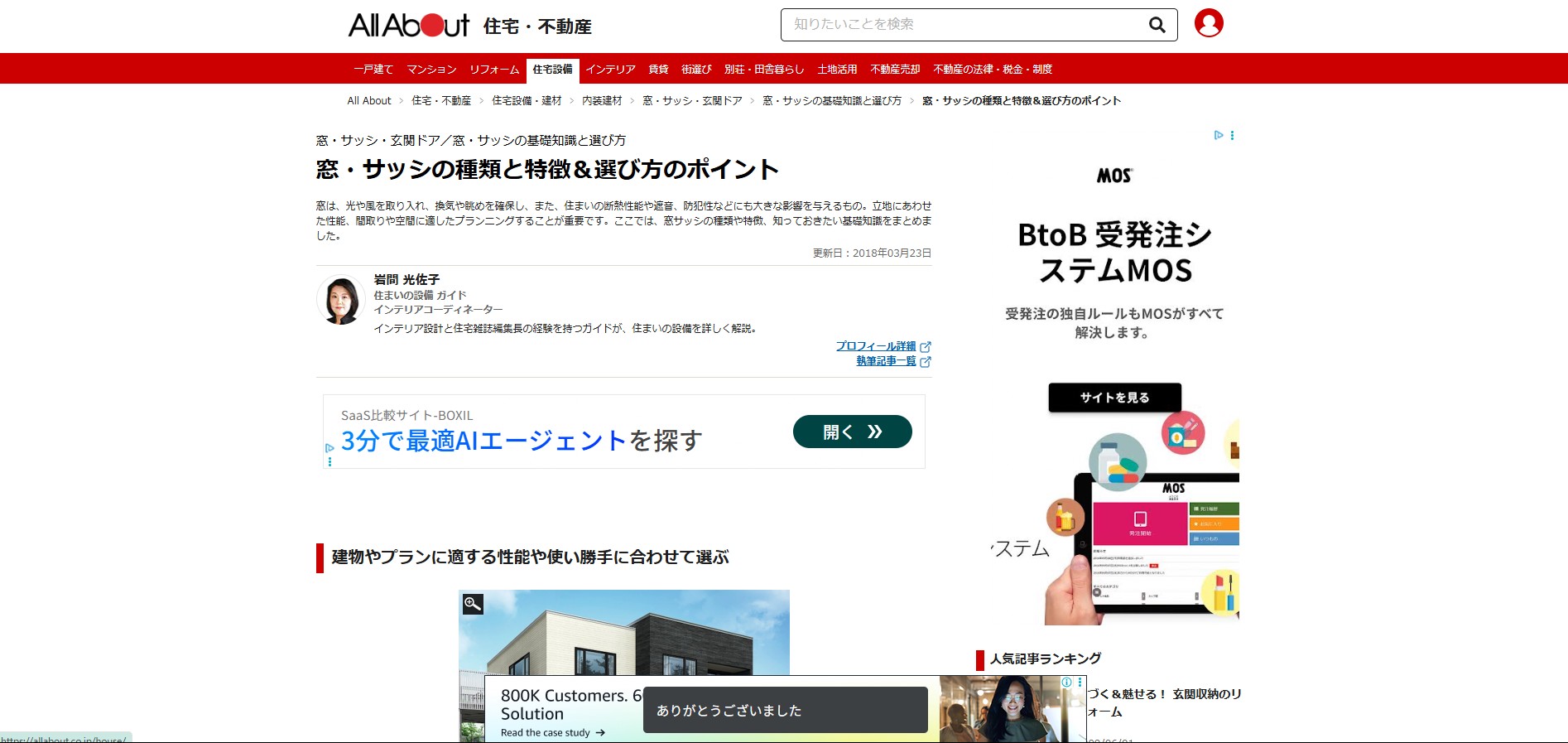Click the 3分で最適AIエージェントを探す ad headline

[522, 441]
